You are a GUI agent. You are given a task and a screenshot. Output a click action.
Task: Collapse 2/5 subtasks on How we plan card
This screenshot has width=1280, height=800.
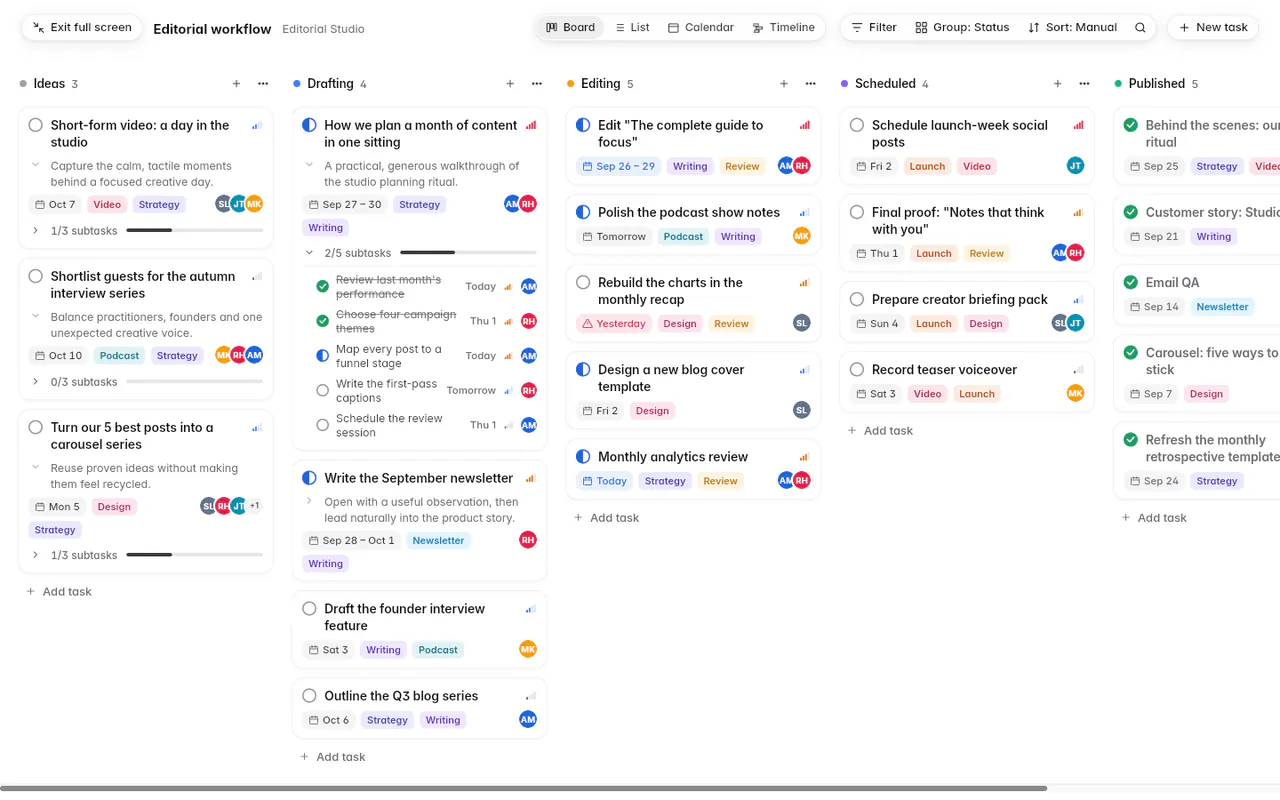(x=310, y=253)
